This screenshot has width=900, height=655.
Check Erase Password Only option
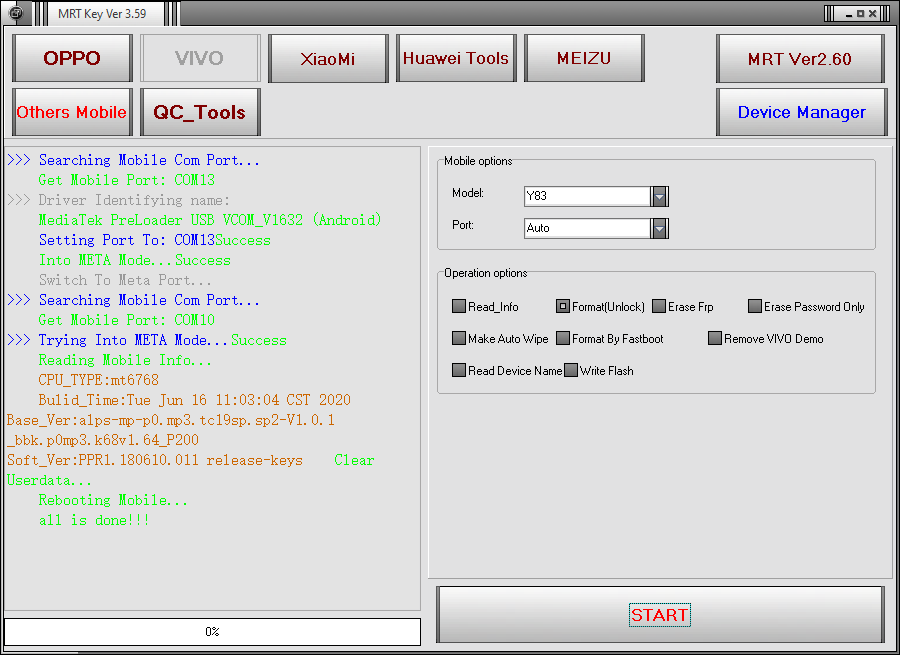pos(755,307)
